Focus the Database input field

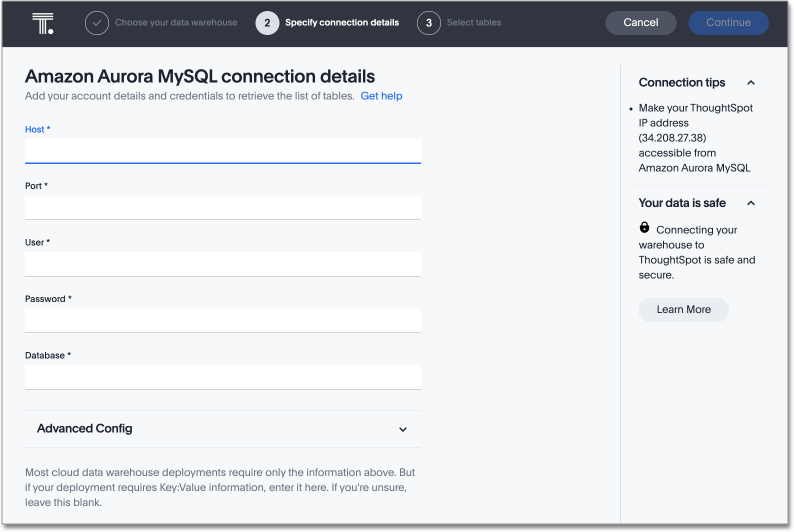(223, 377)
